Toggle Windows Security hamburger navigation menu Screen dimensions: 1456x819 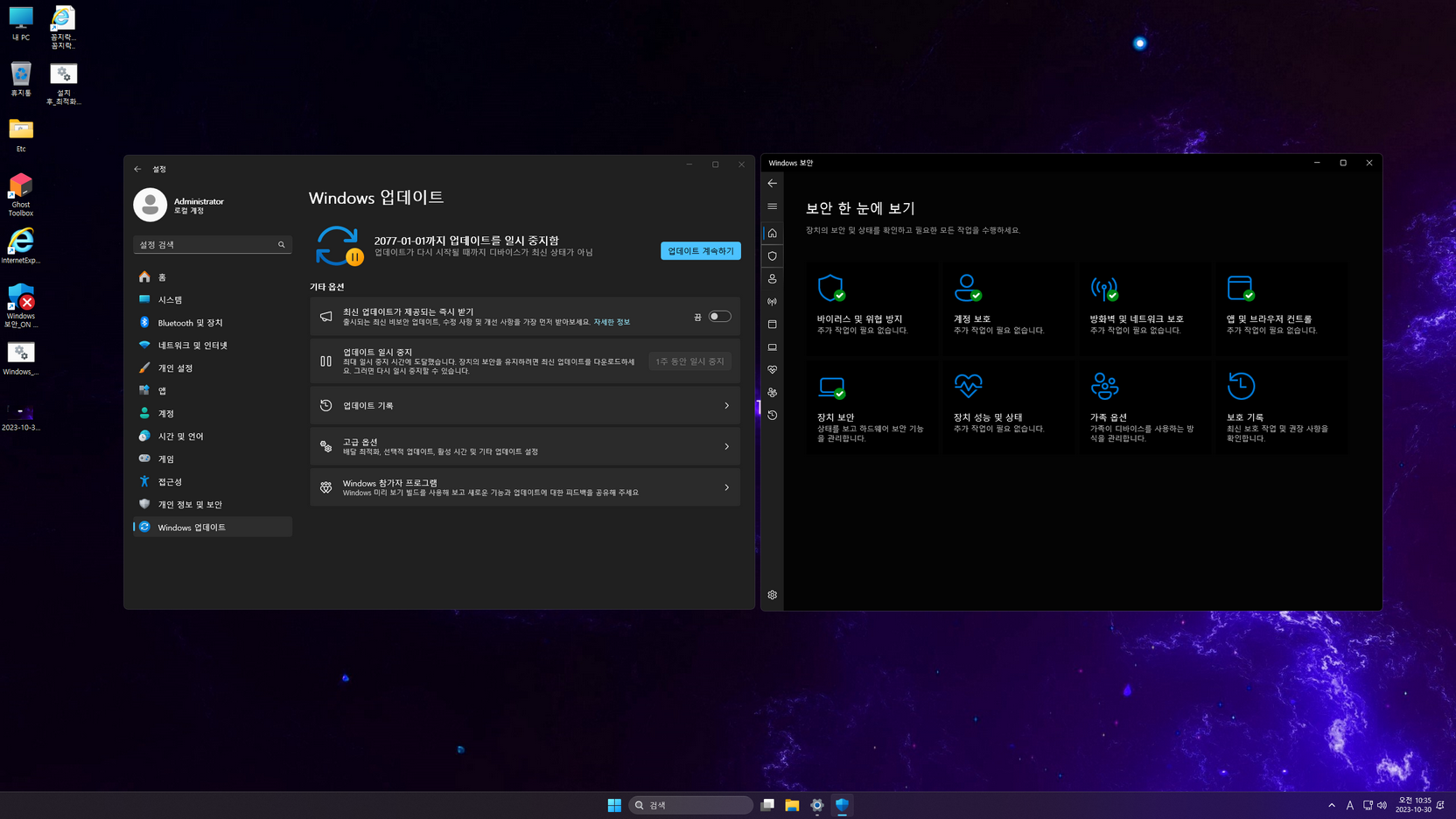(773, 206)
